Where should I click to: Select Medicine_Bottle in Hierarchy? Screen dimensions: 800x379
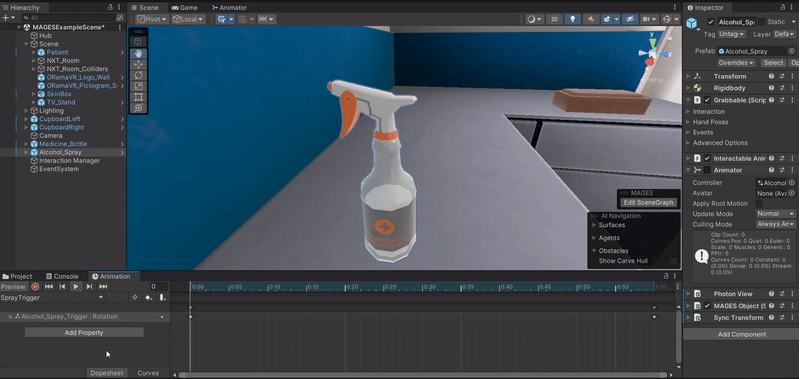(x=63, y=144)
